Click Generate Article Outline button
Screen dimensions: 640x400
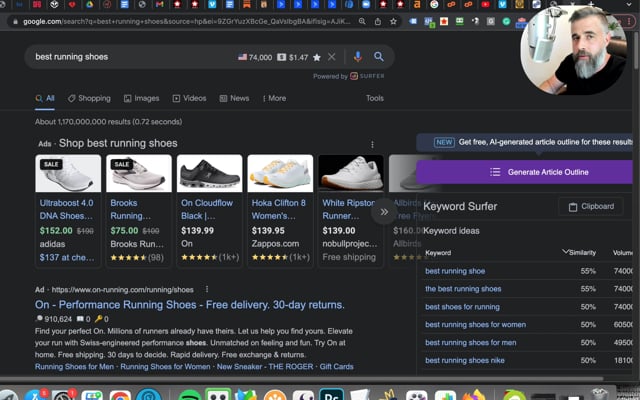tap(524, 172)
